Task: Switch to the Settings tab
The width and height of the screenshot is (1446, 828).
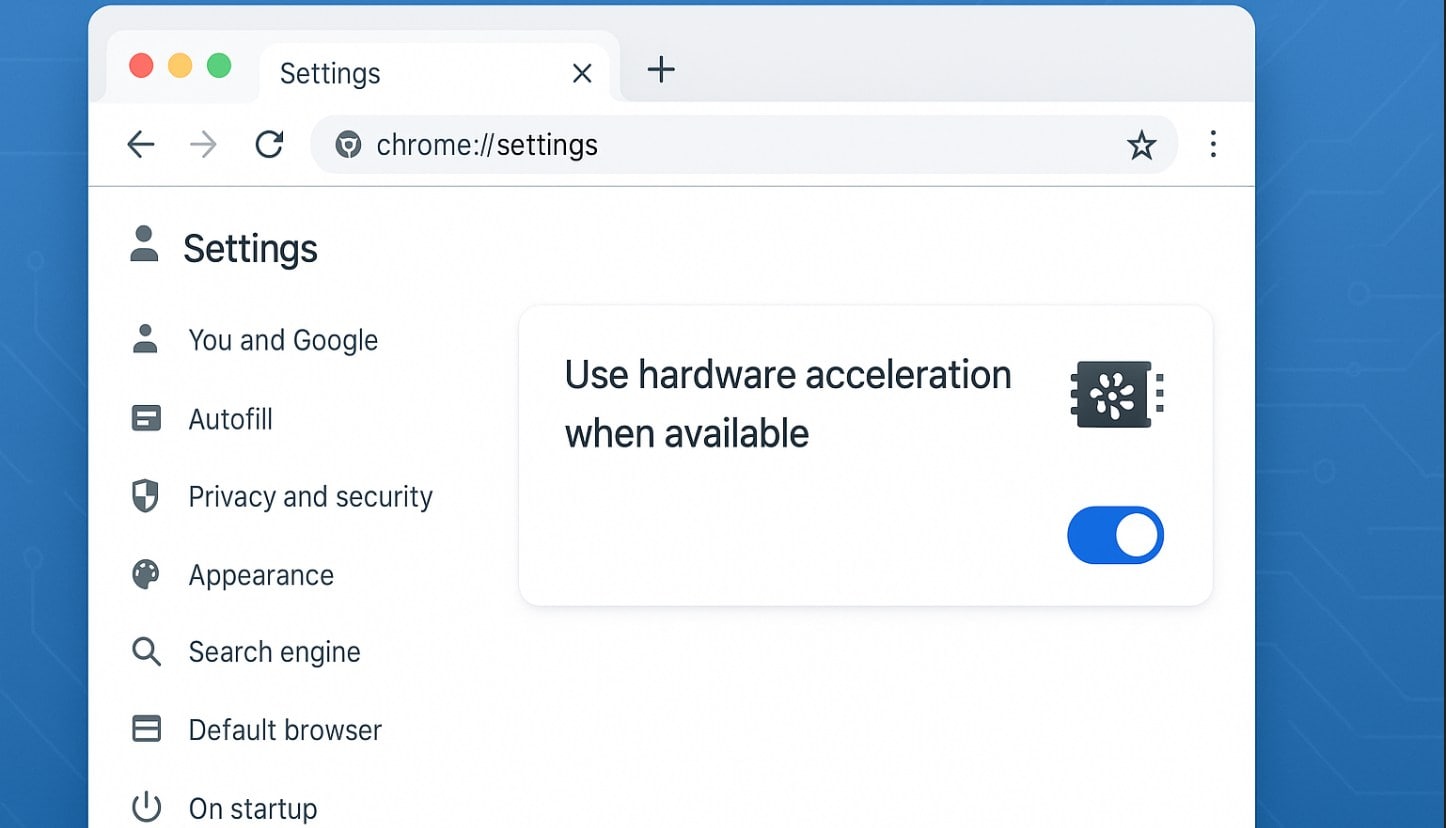Action: [x=330, y=72]
